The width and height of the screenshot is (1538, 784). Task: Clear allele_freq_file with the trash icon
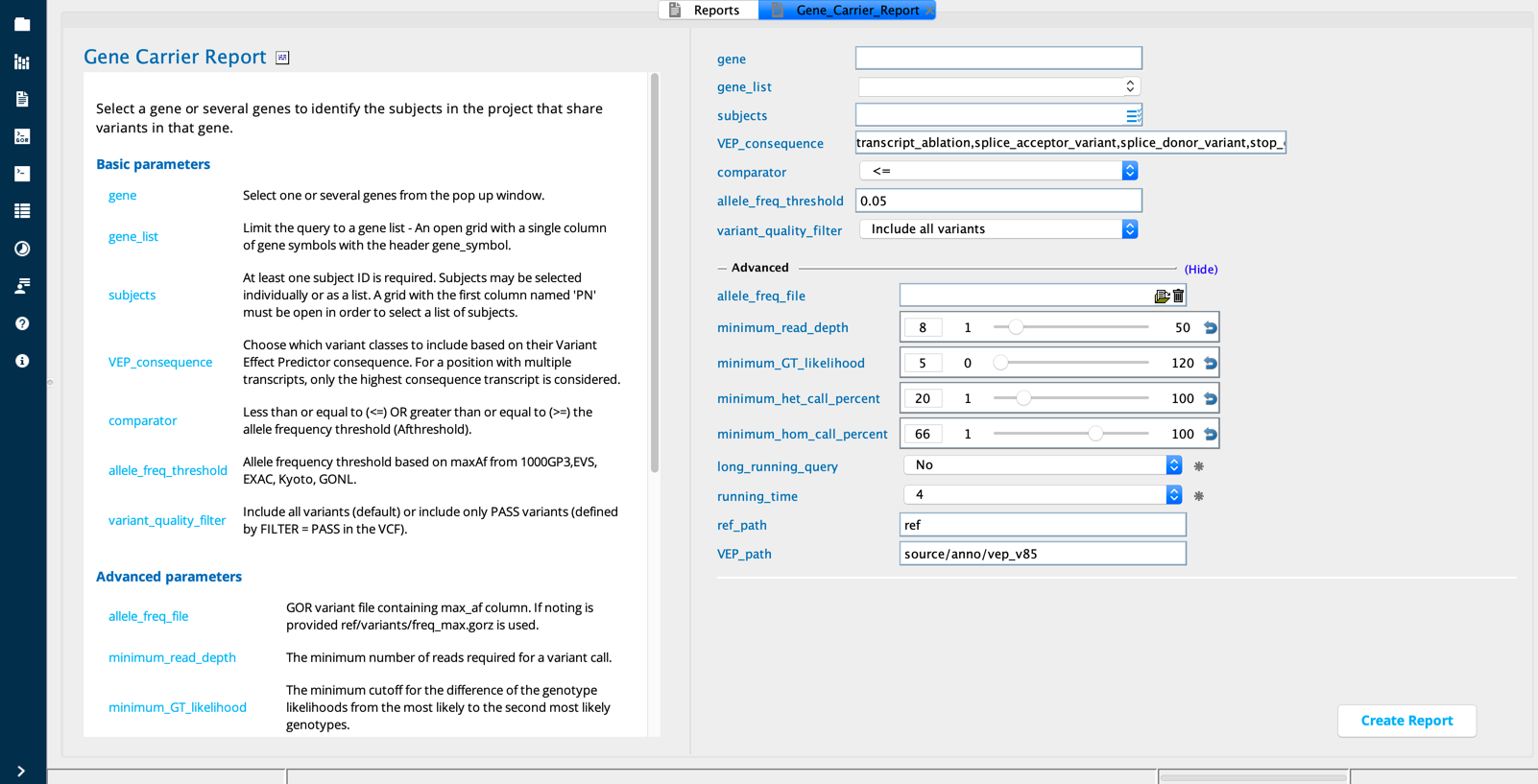coord(1179,296)
